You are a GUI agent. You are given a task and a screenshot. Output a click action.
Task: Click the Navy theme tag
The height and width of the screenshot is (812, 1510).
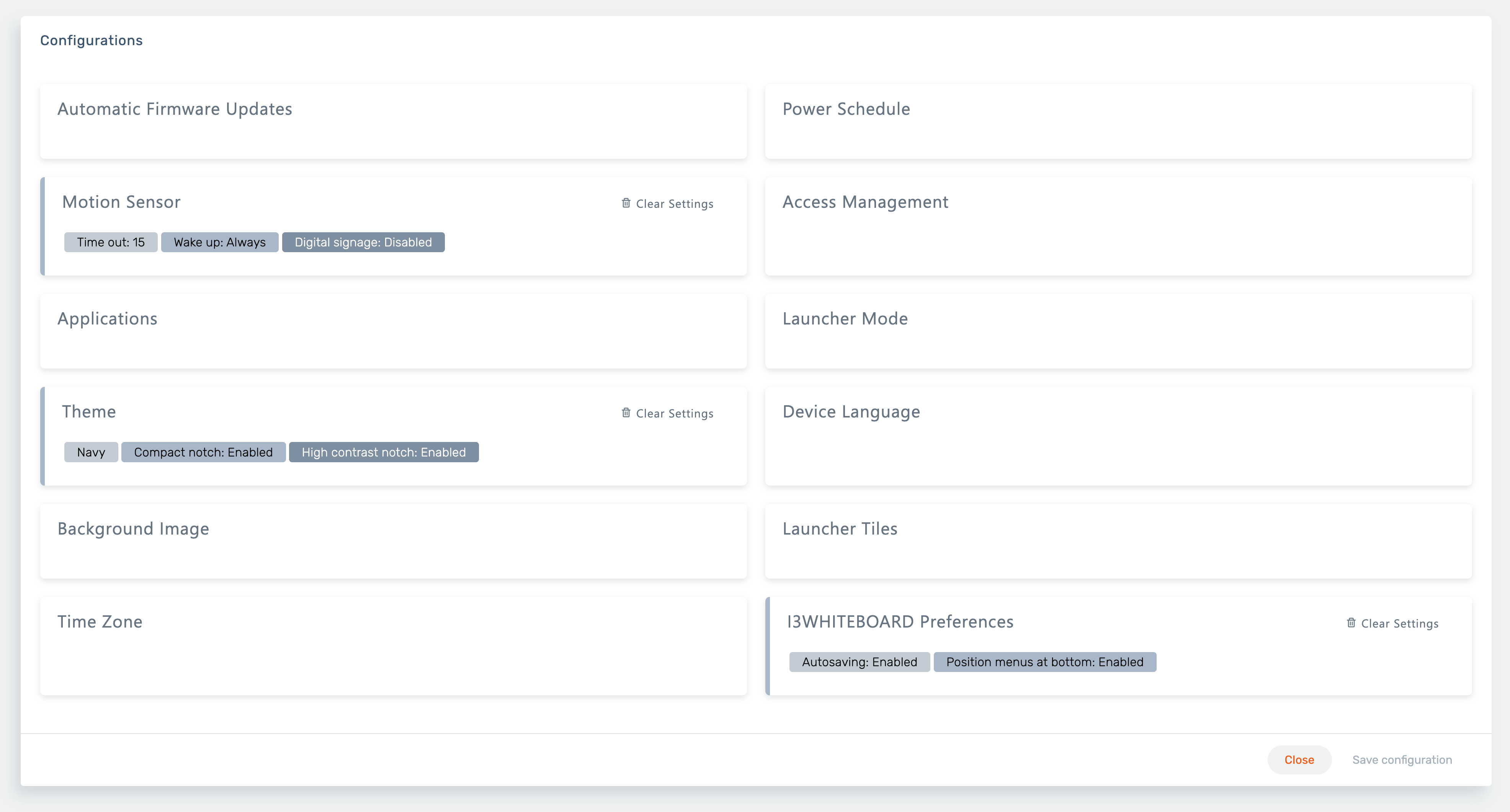point(91,452)
